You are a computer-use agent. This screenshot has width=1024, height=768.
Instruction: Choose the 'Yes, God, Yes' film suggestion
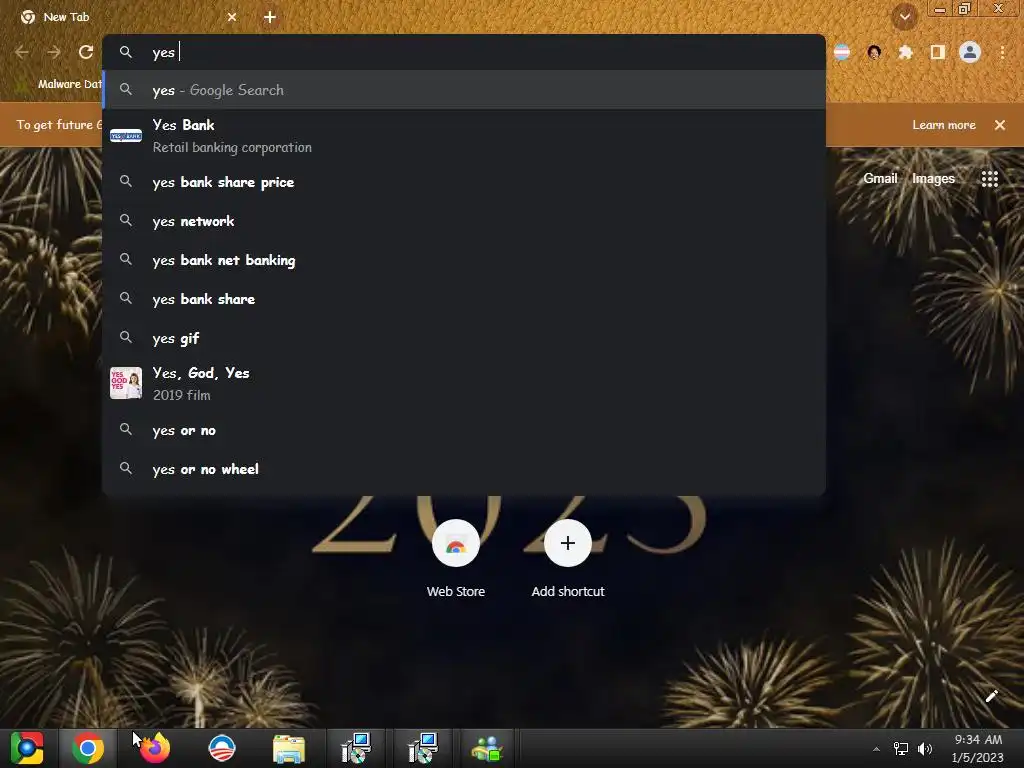464,383
